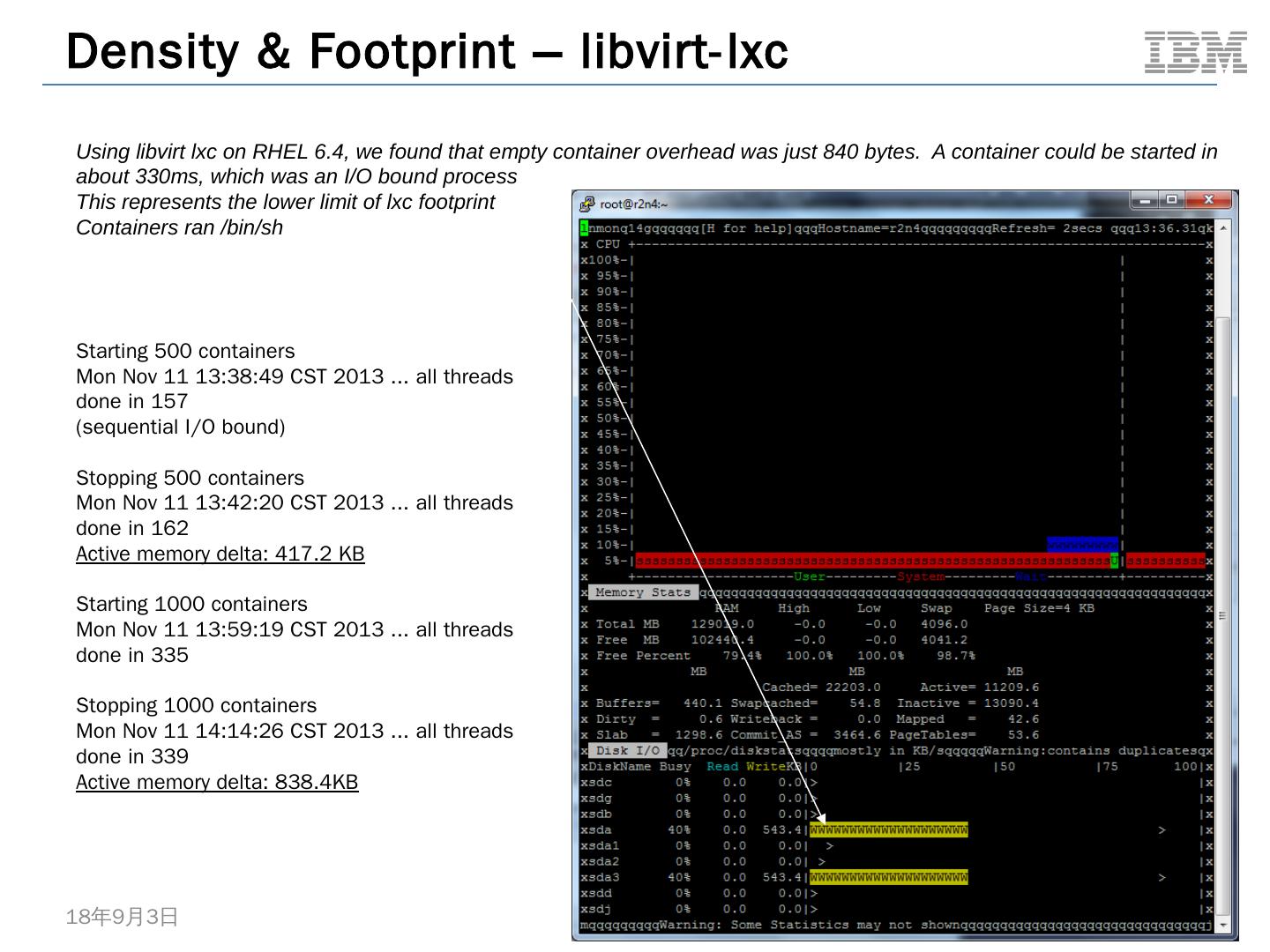This screenshot has height=952, width=1270.
Task: Click 'Cached= 22203.0' value
Action: click(821, 688)
